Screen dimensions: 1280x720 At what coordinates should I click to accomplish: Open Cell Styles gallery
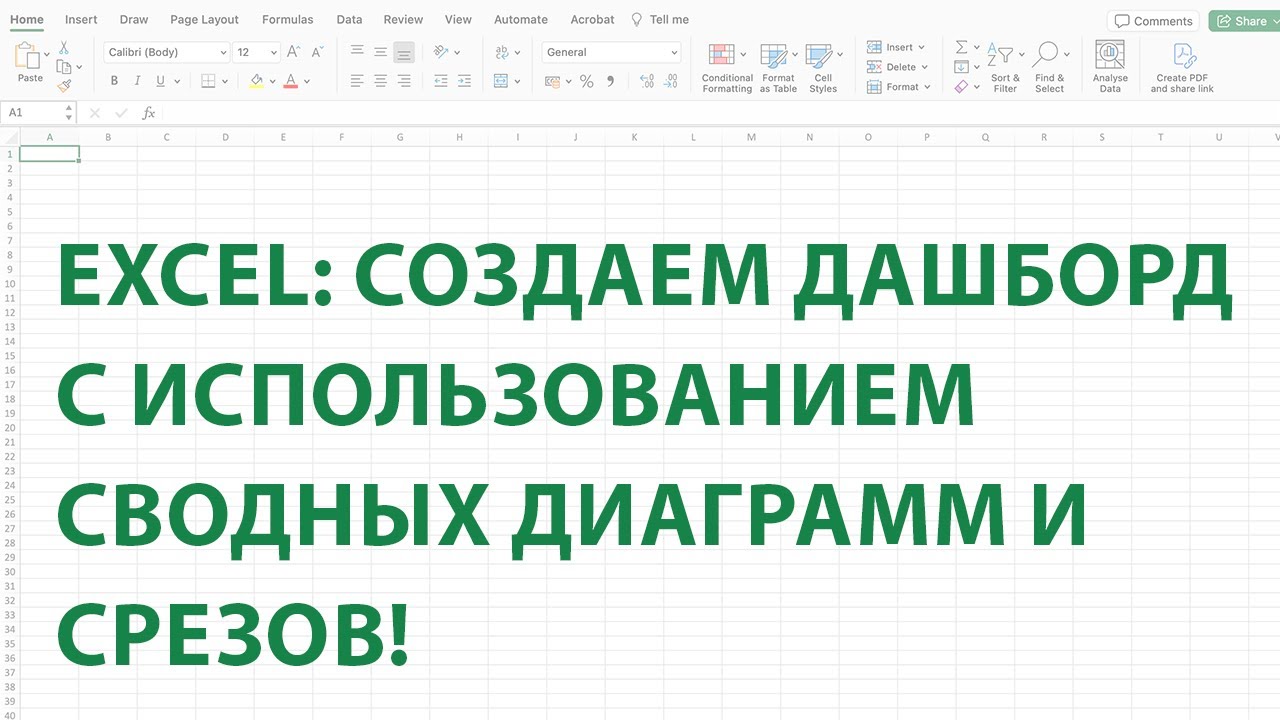coord(823,68)
